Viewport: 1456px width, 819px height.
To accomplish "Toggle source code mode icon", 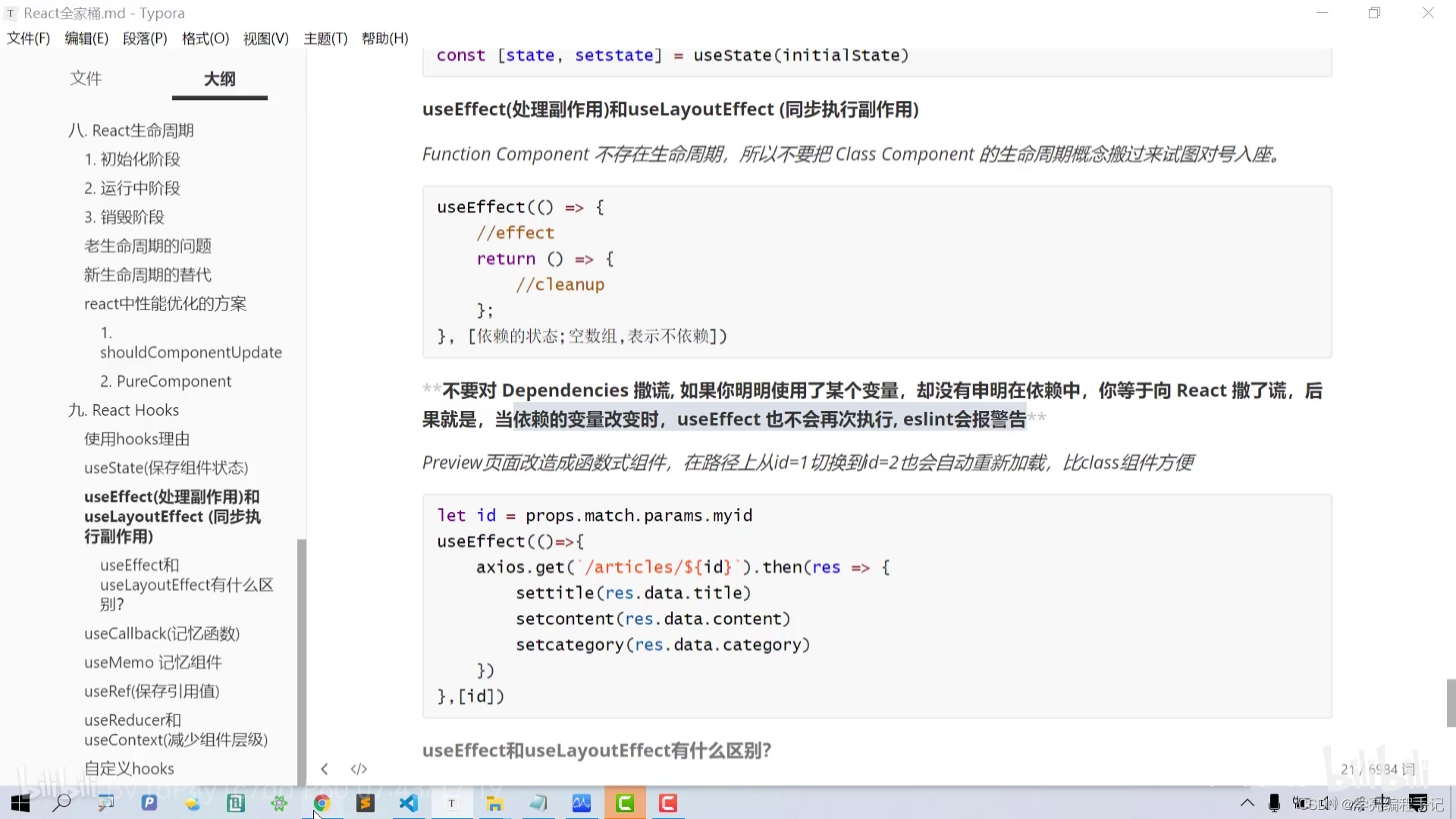I will 359,769.
